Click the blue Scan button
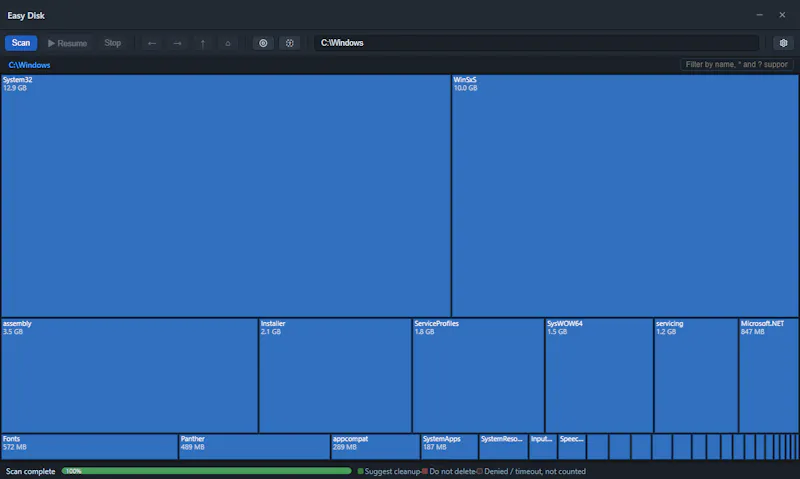This screenshot has width=800, height=479. tap(21, 43)
